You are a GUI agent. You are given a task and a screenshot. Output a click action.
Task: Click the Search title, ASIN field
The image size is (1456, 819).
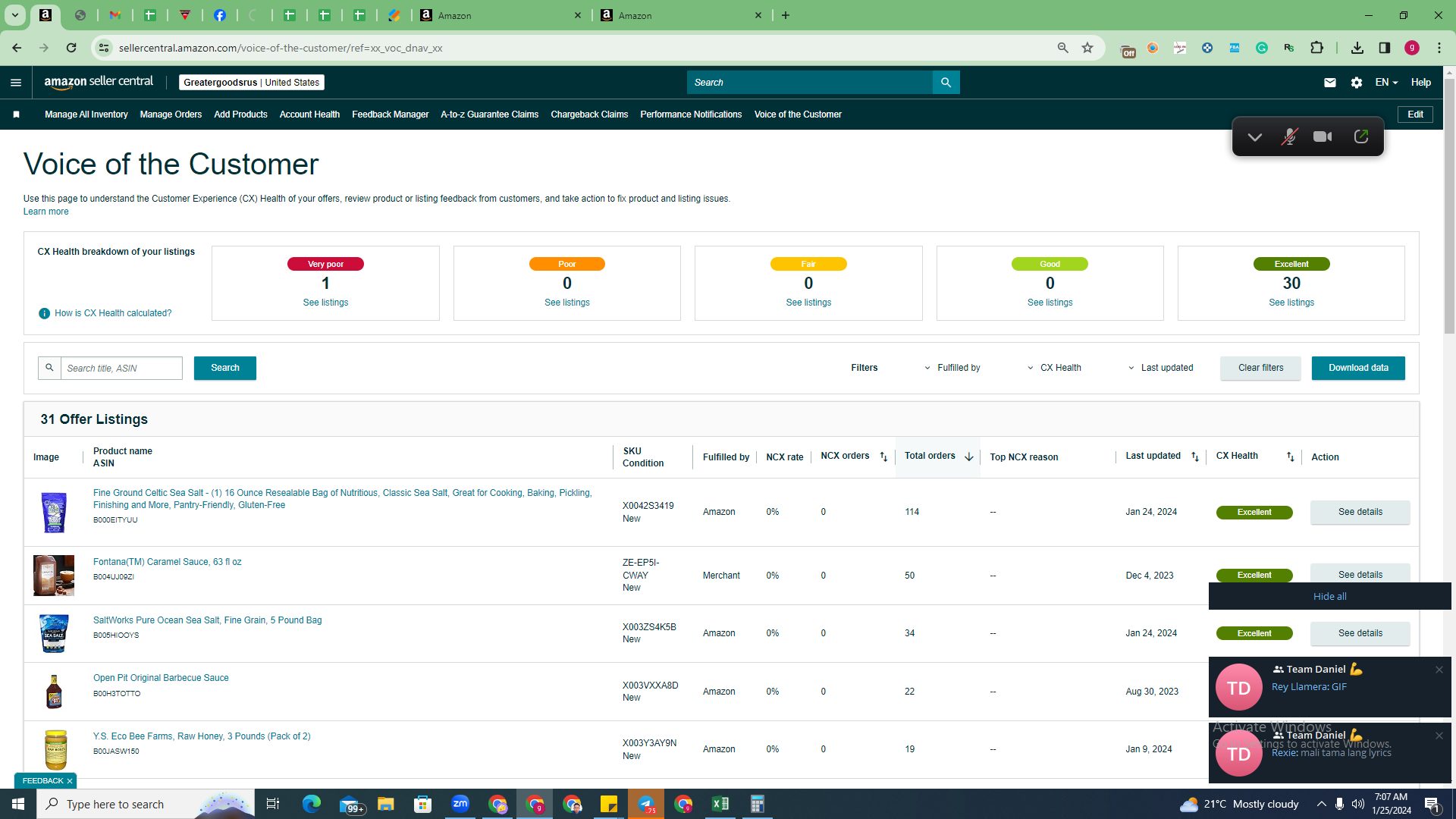(121, 368)
